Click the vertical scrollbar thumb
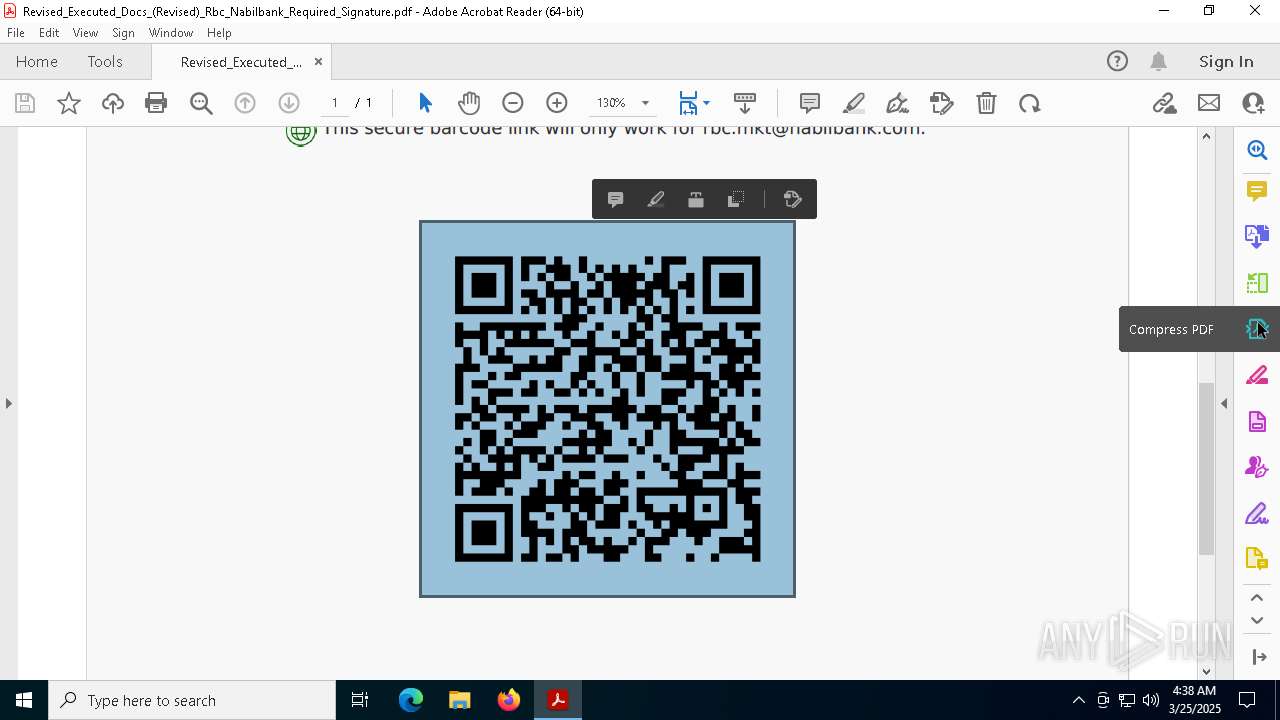 tap(1206, 468)
